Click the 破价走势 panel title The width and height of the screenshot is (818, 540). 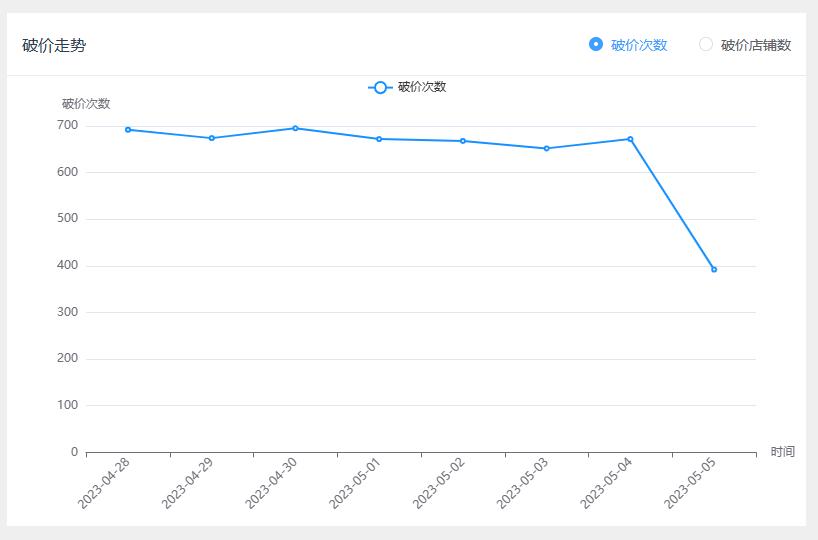[54, 45]
